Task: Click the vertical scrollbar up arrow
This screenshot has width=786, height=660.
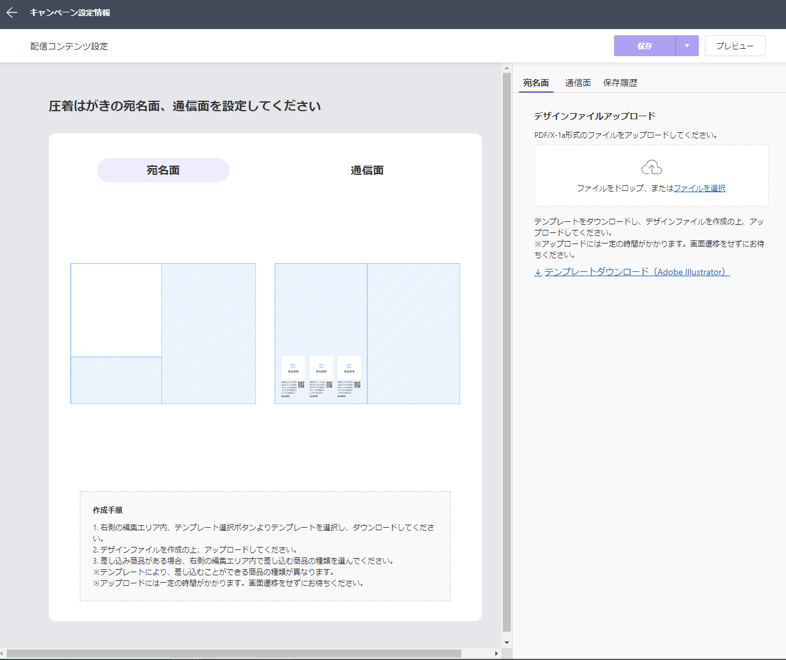Action: pos(507,68)
